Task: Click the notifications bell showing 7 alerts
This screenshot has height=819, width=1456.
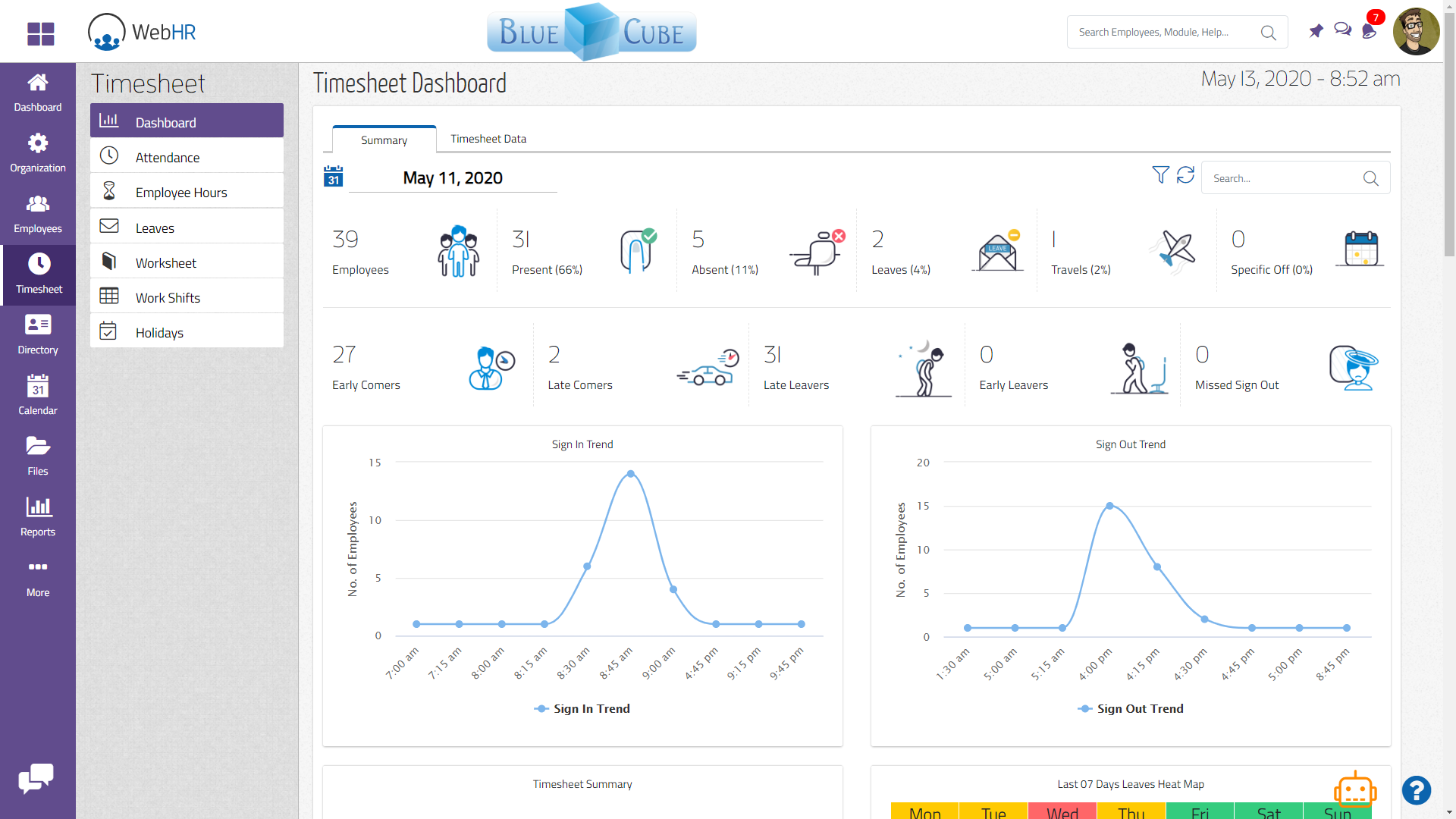Action: [1370, 32]
